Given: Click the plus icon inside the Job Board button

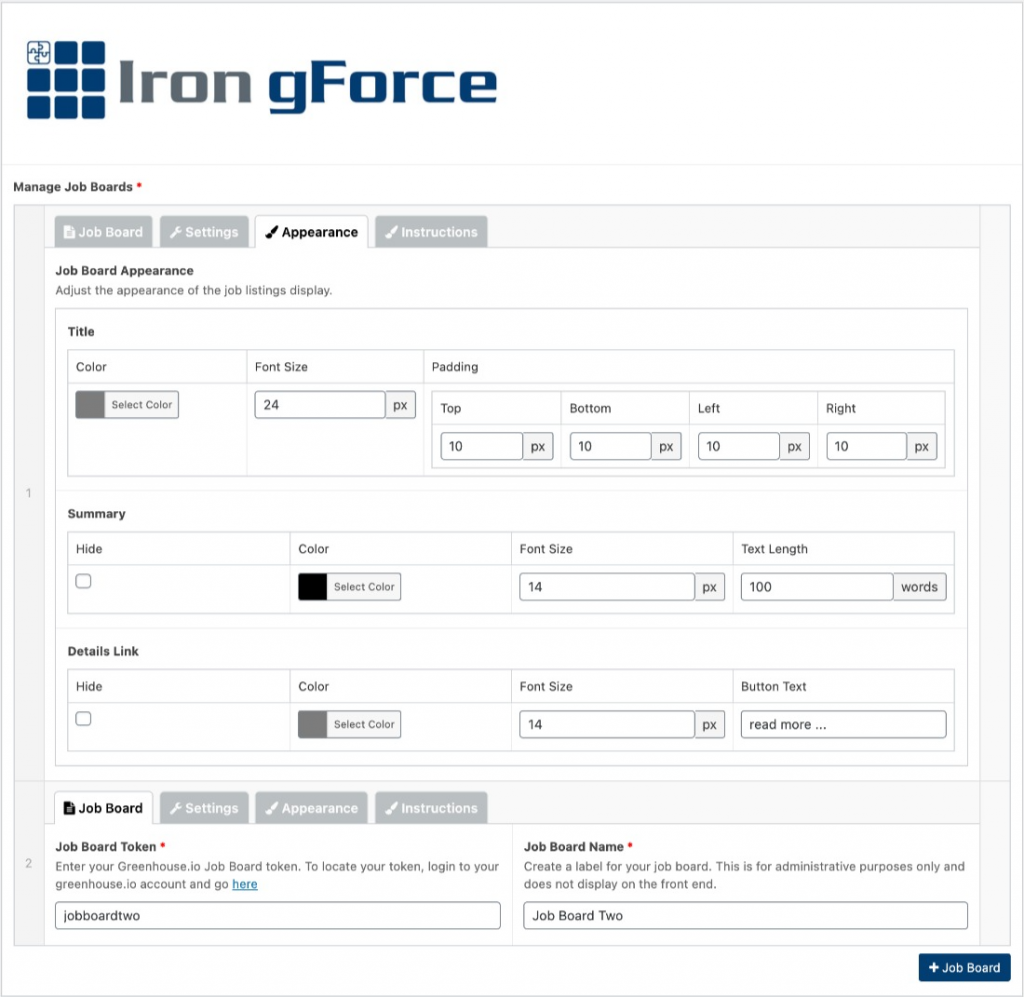Looking at the screenshot, I should [x=934, y=967].
